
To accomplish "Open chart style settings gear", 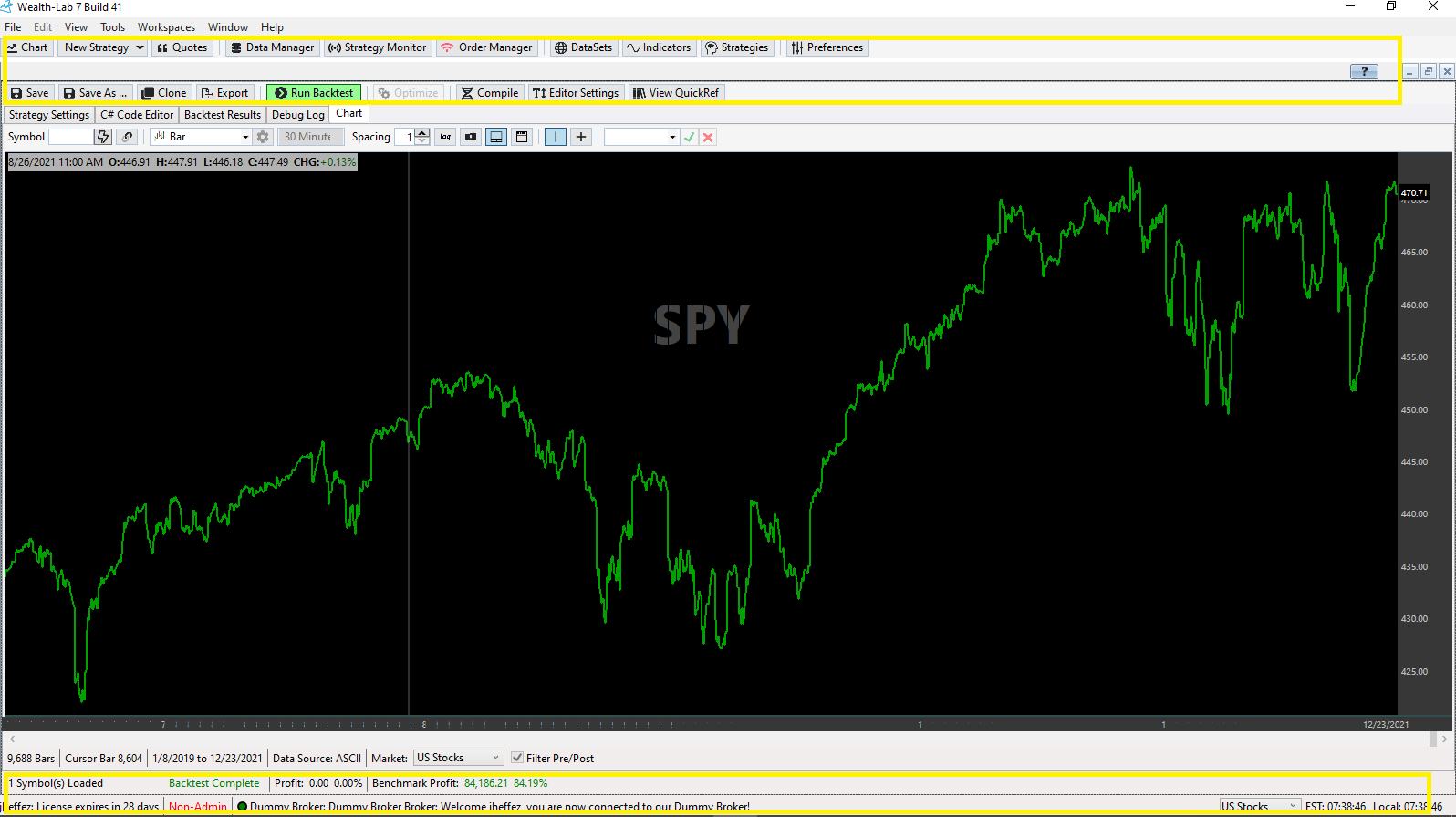I will click(263, 137).
